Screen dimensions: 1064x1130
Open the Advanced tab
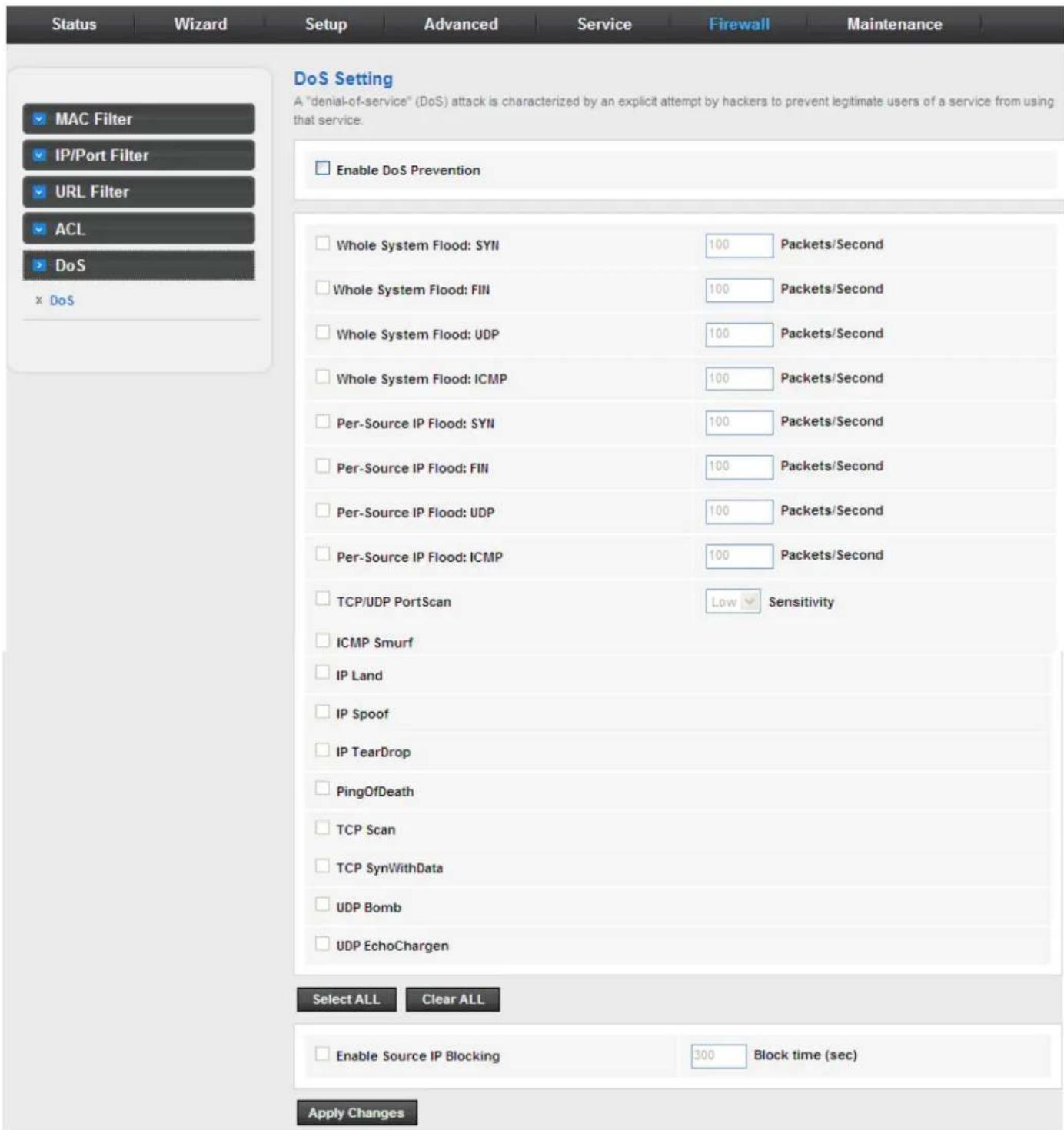click(461, 24)
